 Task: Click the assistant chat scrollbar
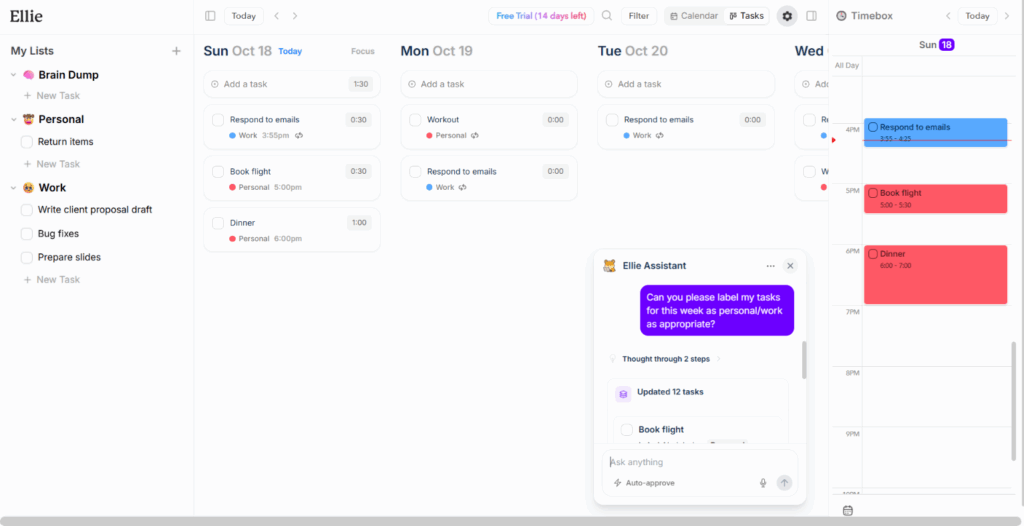point(804,359)
